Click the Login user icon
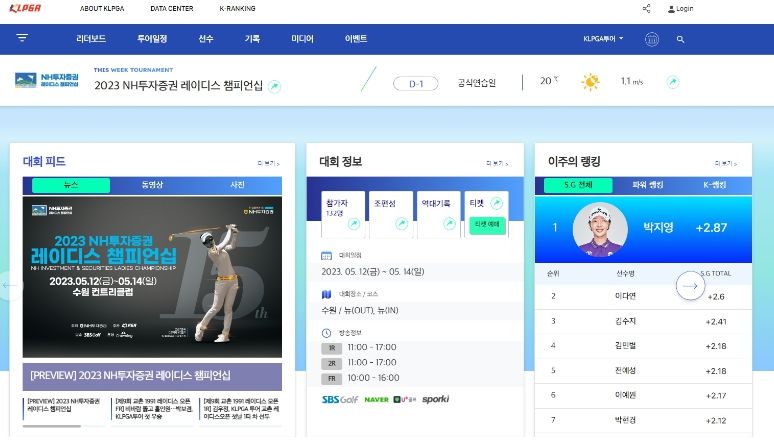The height and width of the screenshot is (442, 774). coord(672,9)
